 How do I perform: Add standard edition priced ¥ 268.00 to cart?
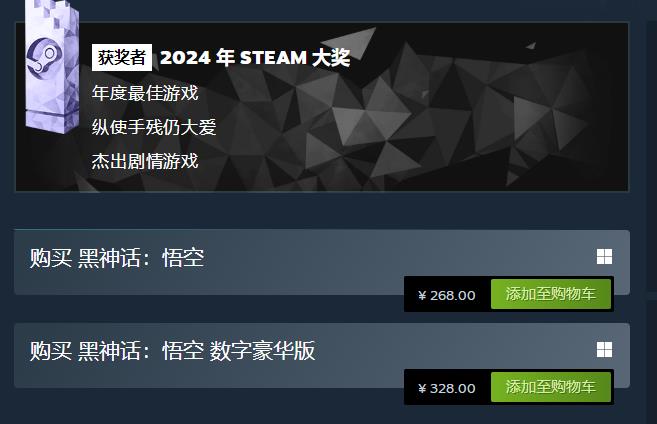(551, 294)
